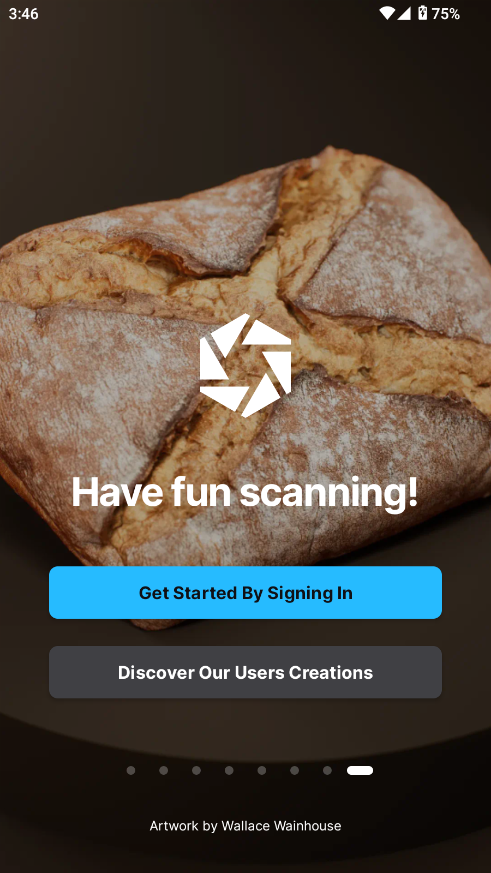Viewport: 491px width, 873px height.
Task: Tap the white aperture logo icon
Action: (x=246, y=365)
